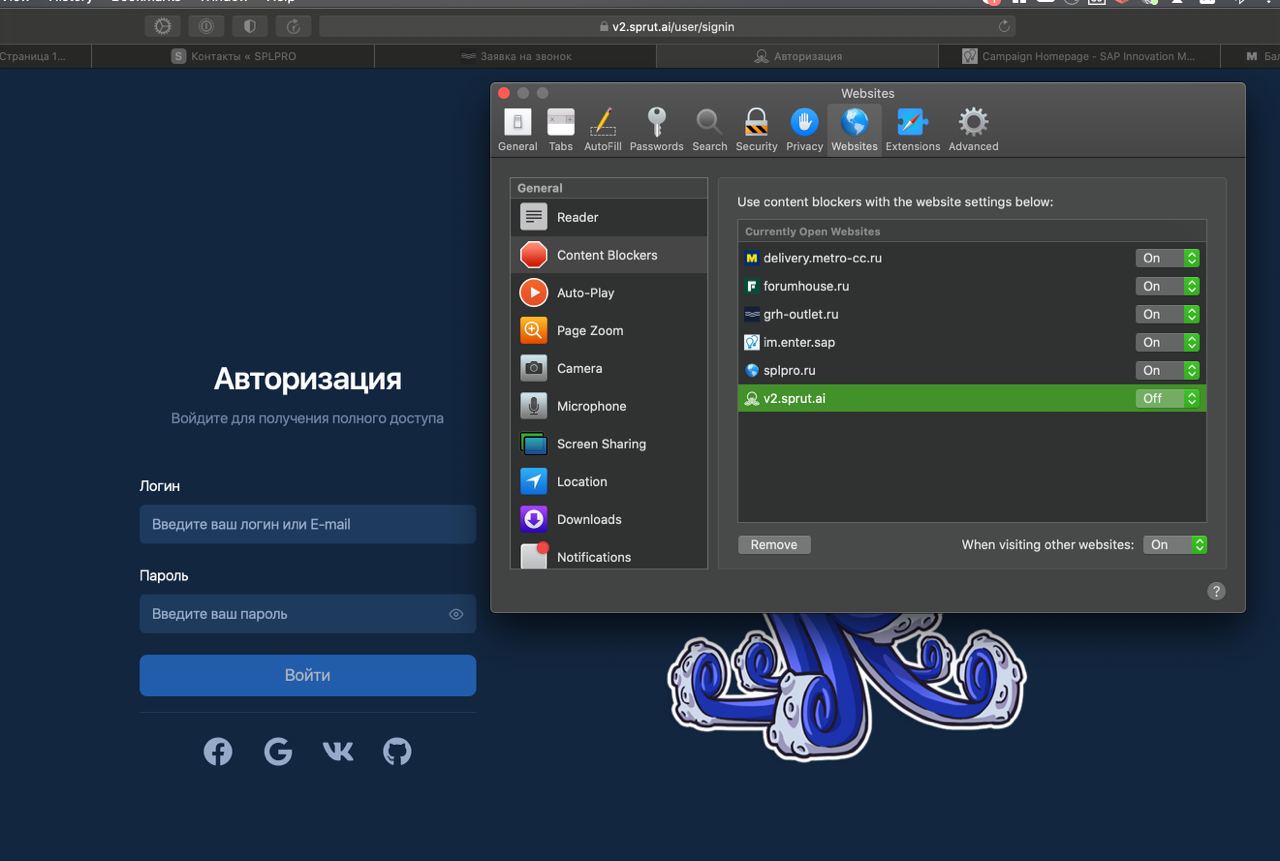Click the gear extension icon in toolbar

(x=163, y=27)
